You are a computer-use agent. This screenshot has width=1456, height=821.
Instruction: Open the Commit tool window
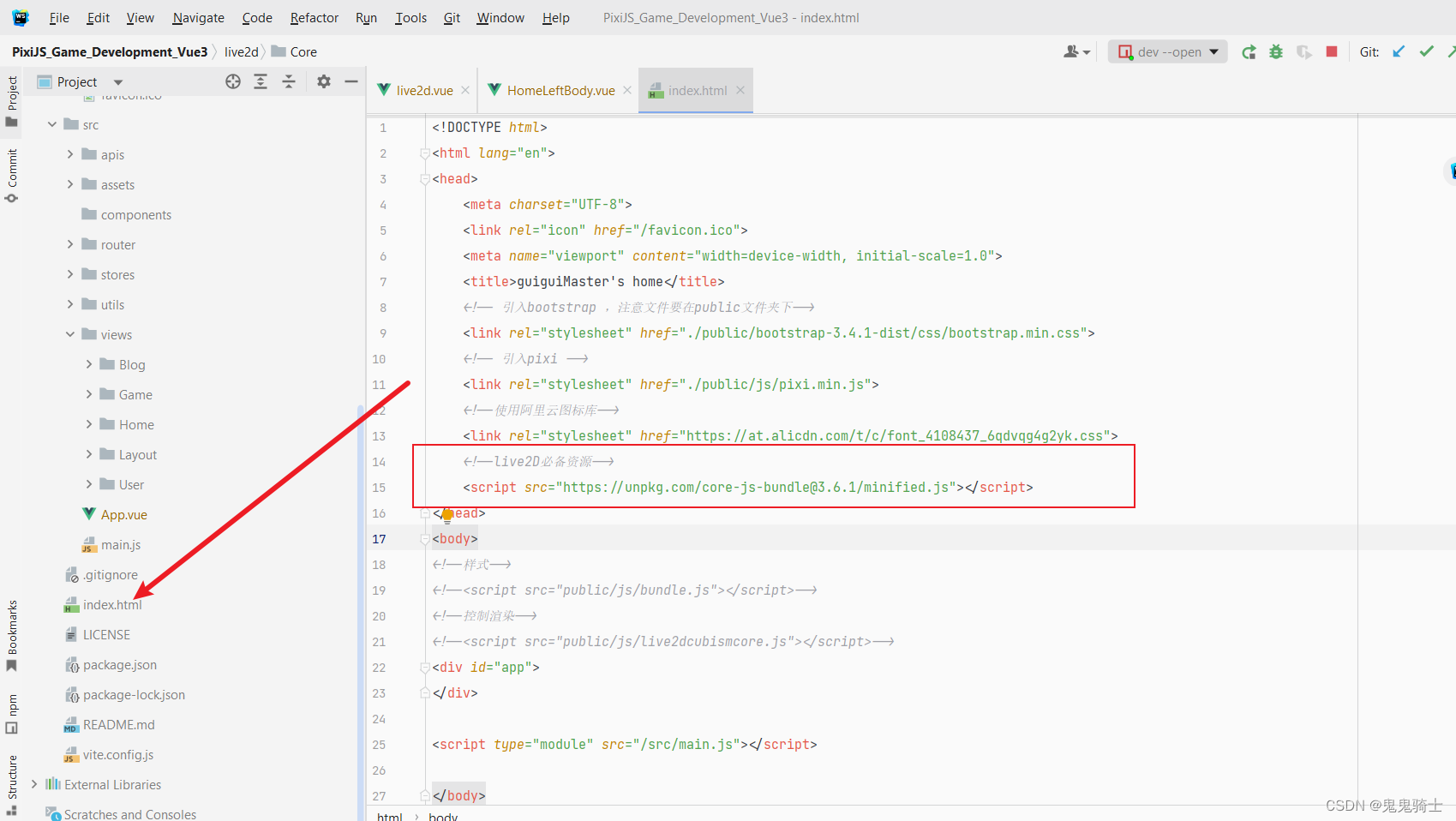(x=12, y=176)
